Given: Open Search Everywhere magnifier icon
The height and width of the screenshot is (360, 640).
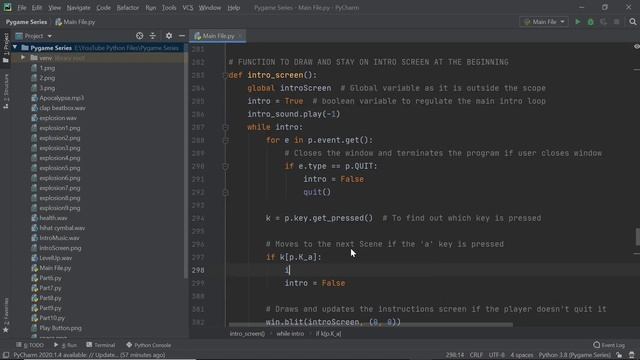Looking at the screenshot, I should 633,22.
